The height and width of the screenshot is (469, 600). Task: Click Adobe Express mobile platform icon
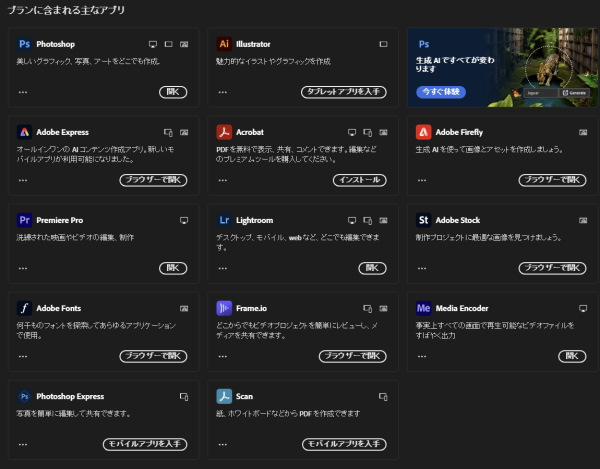[168, 132]
